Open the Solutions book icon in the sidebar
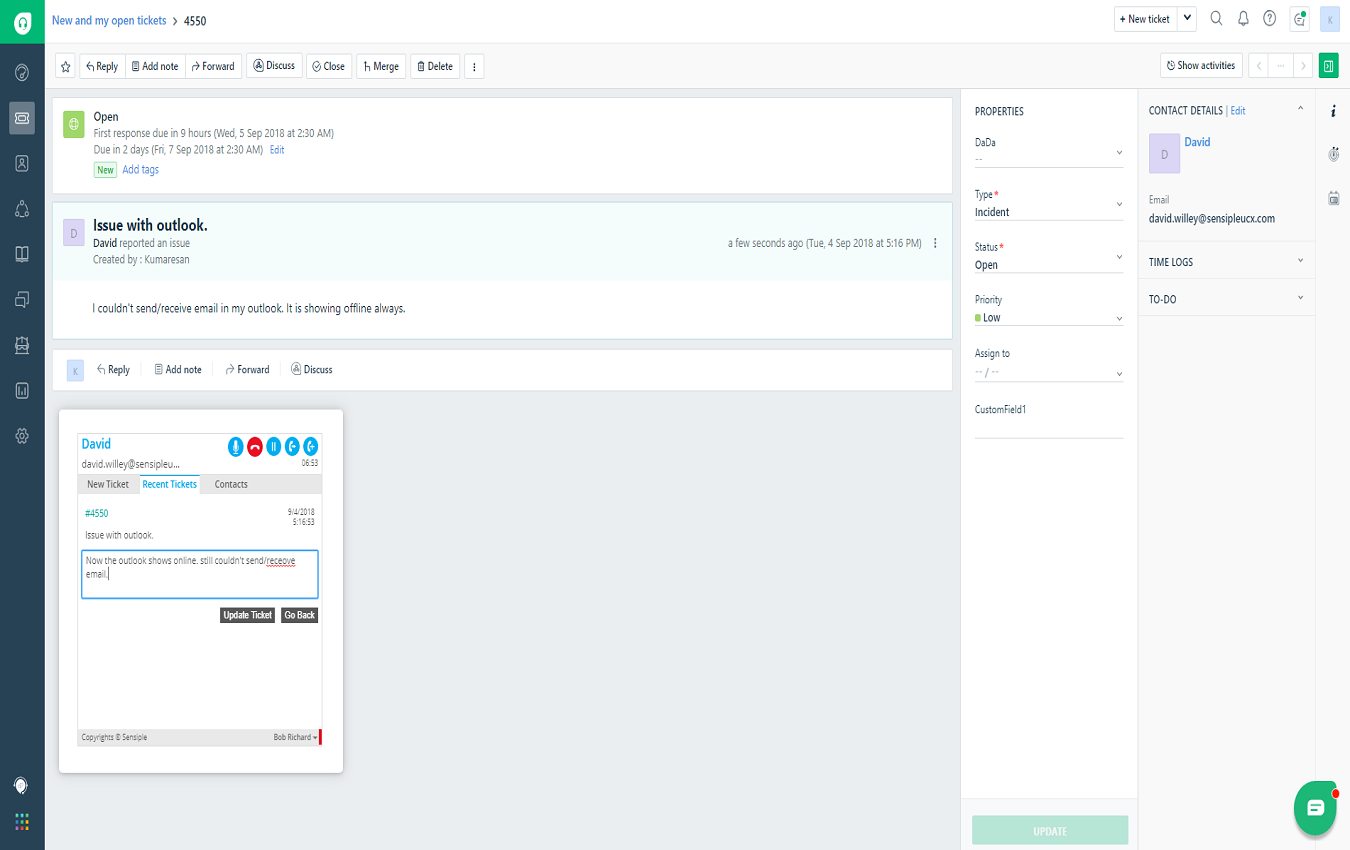The image size is (1350, 850). coord(21,253)
